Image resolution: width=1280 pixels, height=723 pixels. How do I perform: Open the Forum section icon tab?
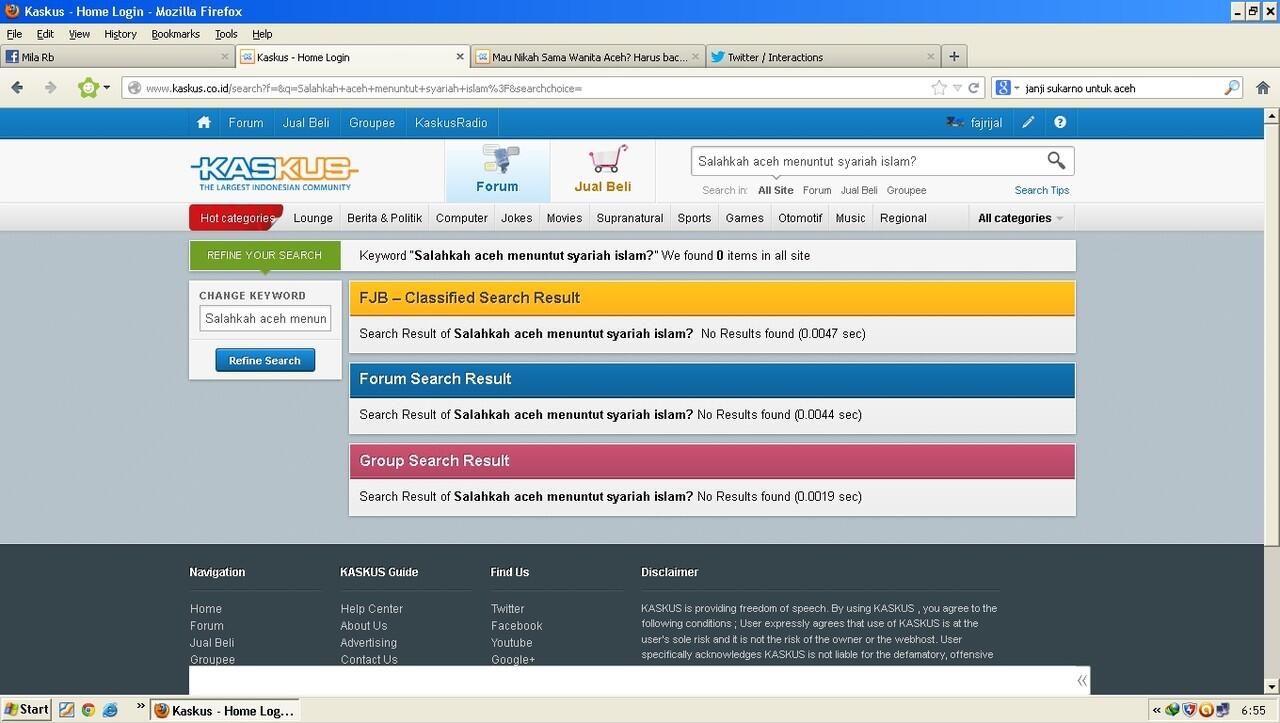pos(497,170)
